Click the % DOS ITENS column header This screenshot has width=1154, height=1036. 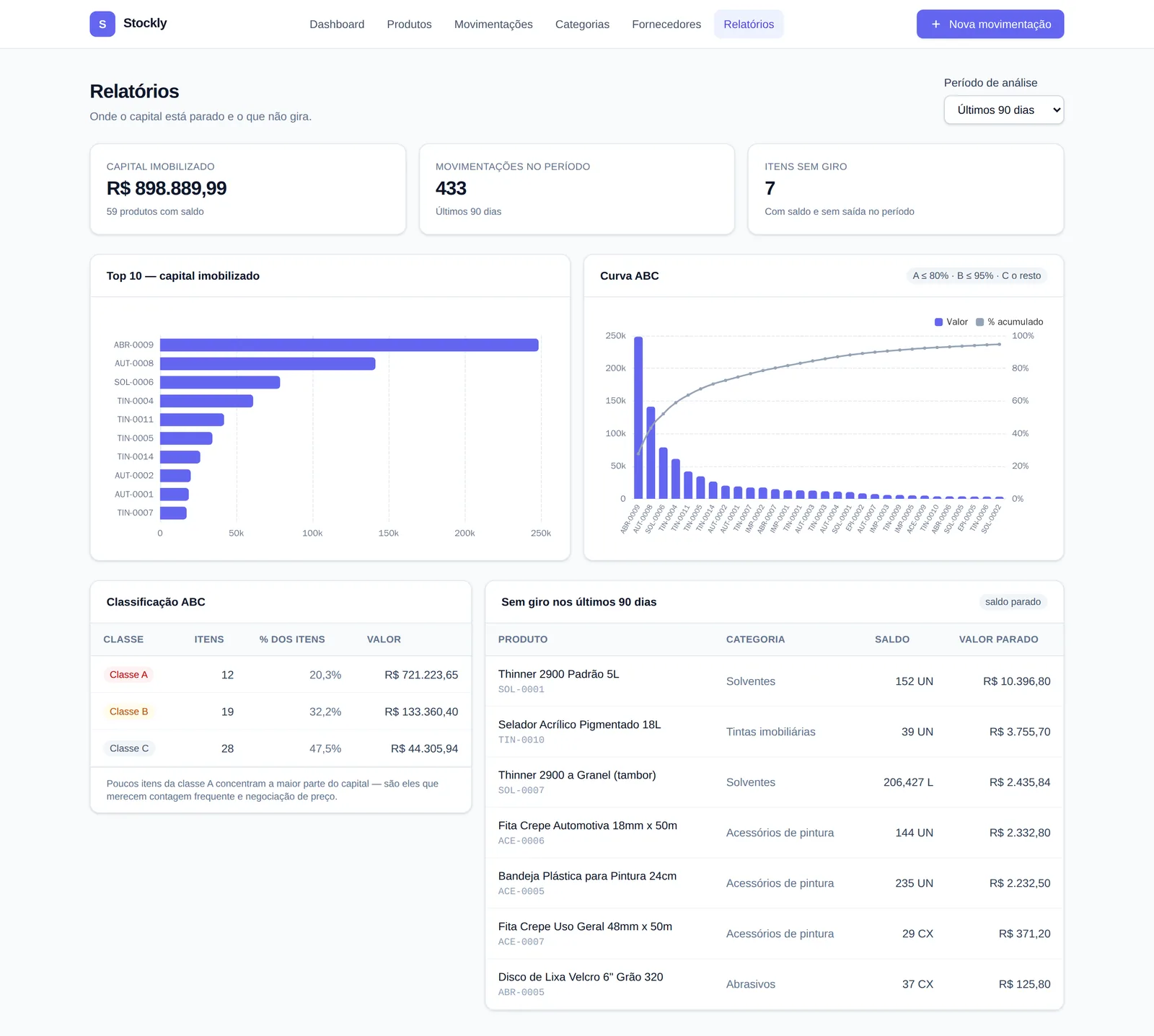click(292, 639)
